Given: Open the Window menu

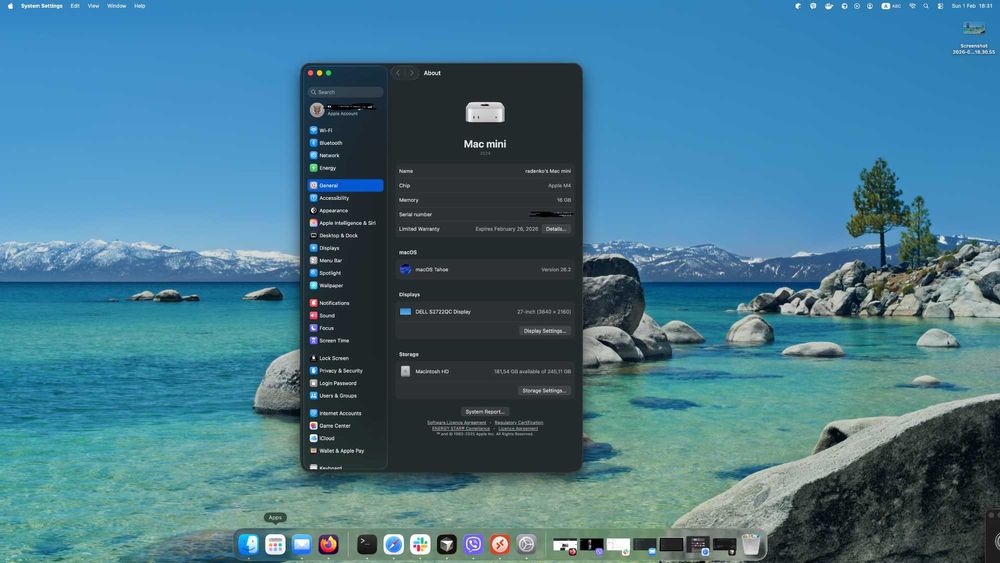Looking at the screenshot, I should pyautogui.click(x=117, y=6).
